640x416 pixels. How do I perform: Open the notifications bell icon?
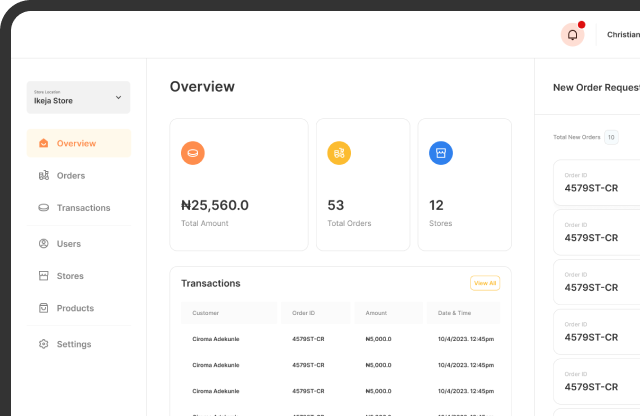[572, 34]
